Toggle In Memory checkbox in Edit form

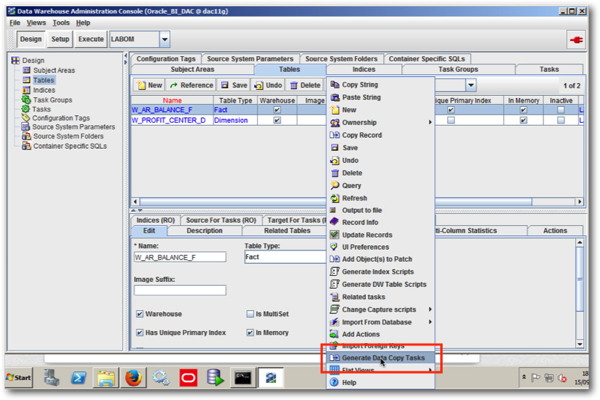[250, 333]
